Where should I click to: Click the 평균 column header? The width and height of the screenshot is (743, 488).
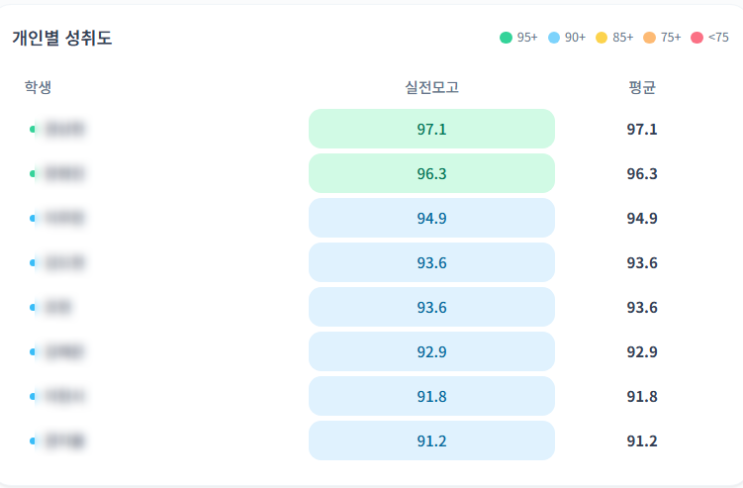(641, 87)
